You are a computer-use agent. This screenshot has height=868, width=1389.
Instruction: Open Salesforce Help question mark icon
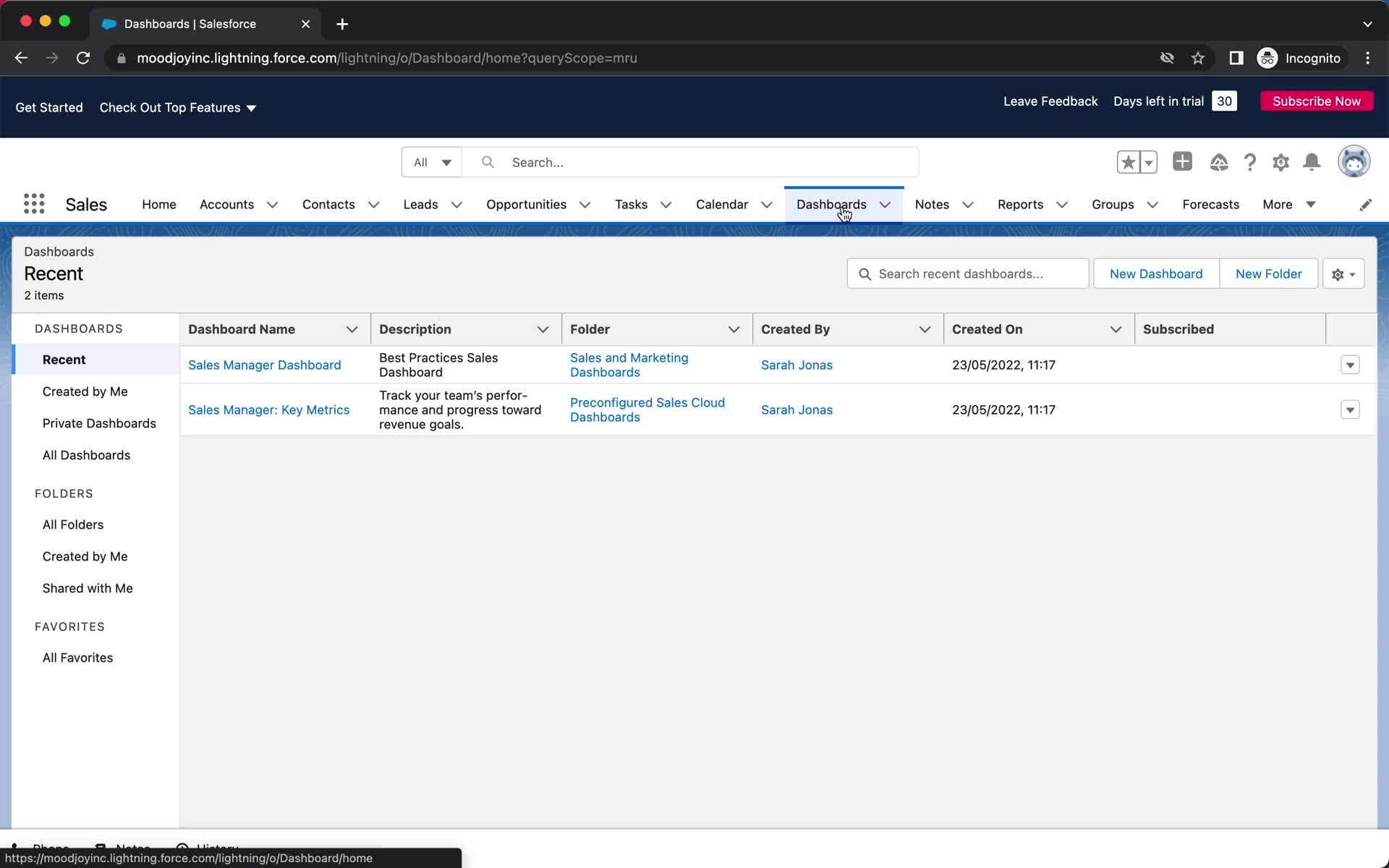(x=1250, y=162)
